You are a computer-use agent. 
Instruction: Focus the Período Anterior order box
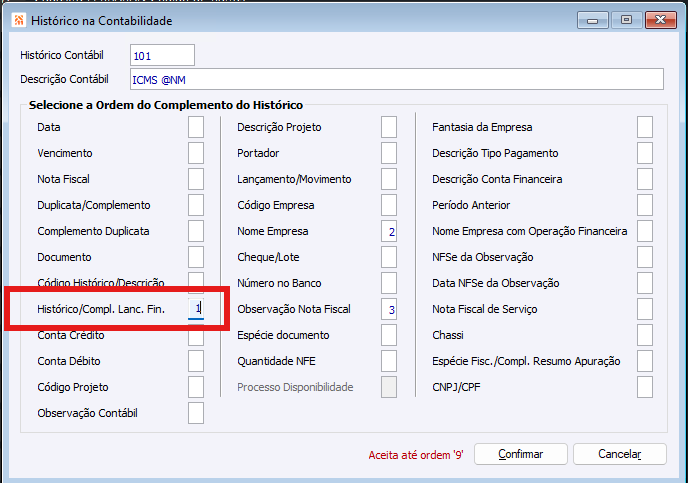click(x=645, y=205)
